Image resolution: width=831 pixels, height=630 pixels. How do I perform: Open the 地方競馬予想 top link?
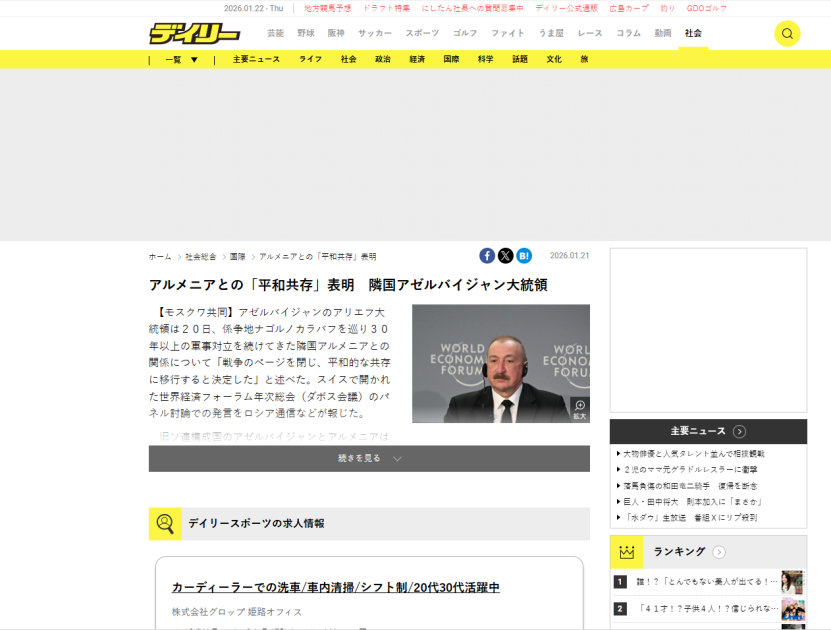328,8
